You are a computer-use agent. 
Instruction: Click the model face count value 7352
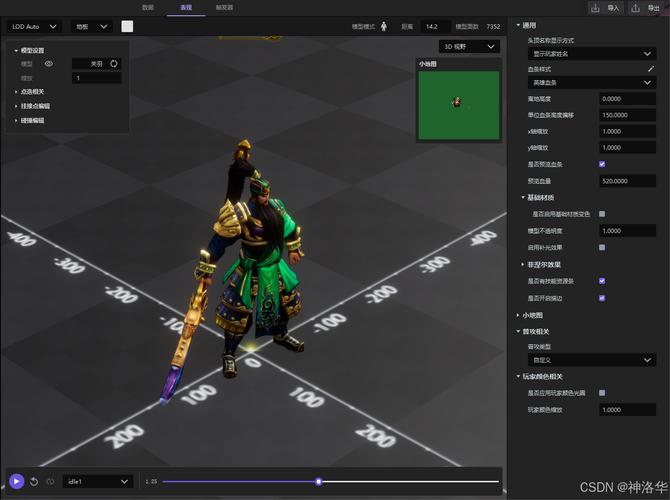(493, 26)
